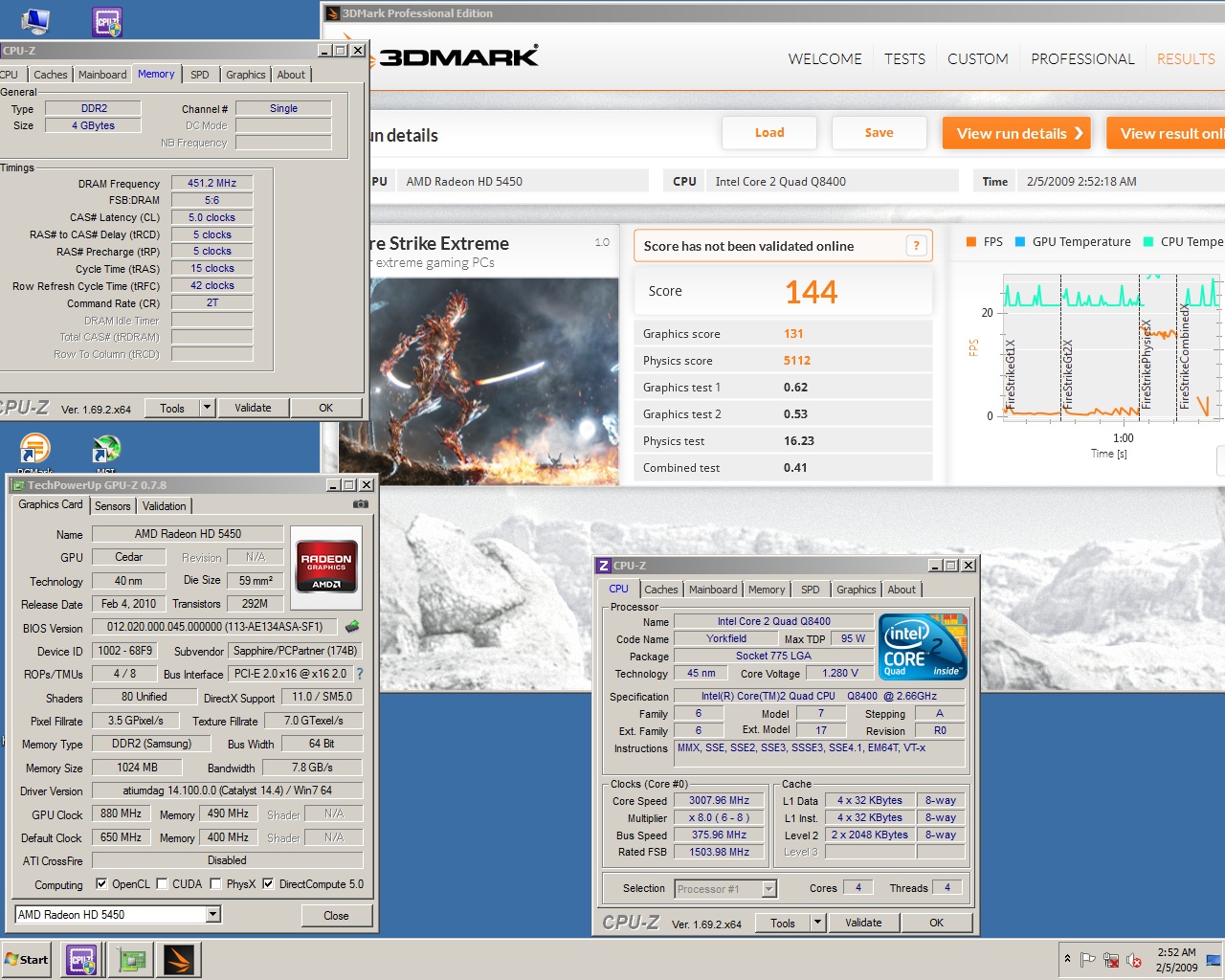Select the MSI desktop shortcut icon
The width and height of the screenshot is (1225, 980).
click(106, 448)
